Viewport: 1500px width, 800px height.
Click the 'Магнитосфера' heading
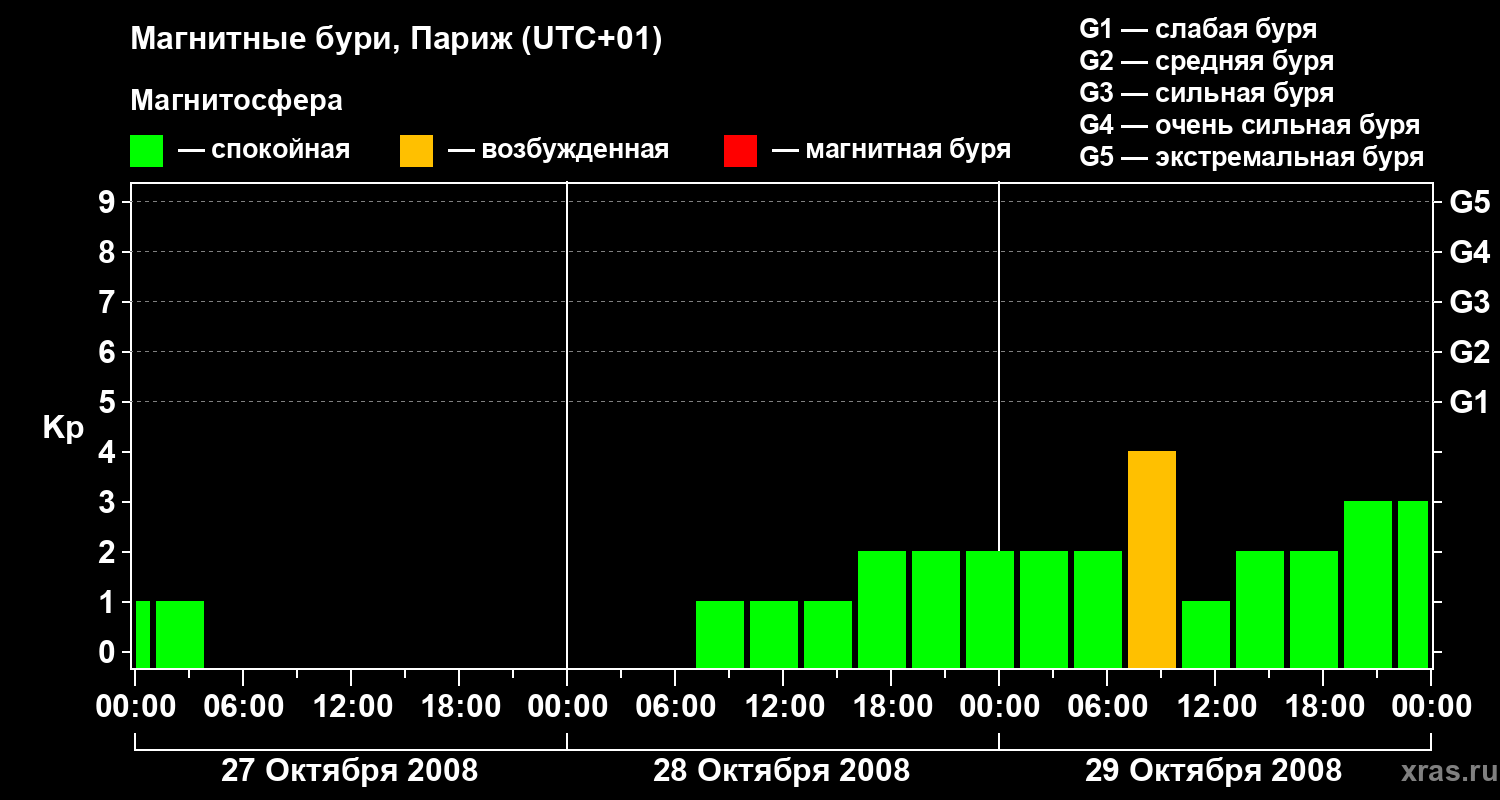coord(236,101)
